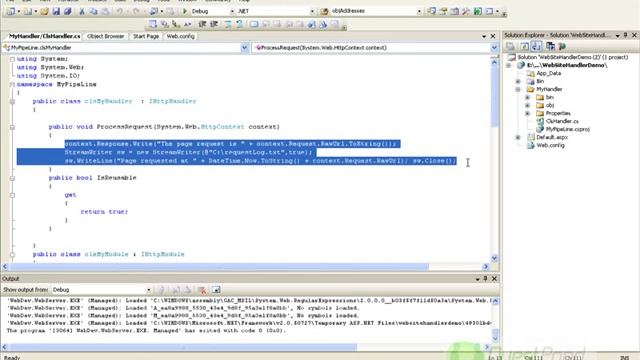Toggle auto-hide pin on Output panel
The image size is (640, 360).
pyautogui.click(x=485, y=278)
